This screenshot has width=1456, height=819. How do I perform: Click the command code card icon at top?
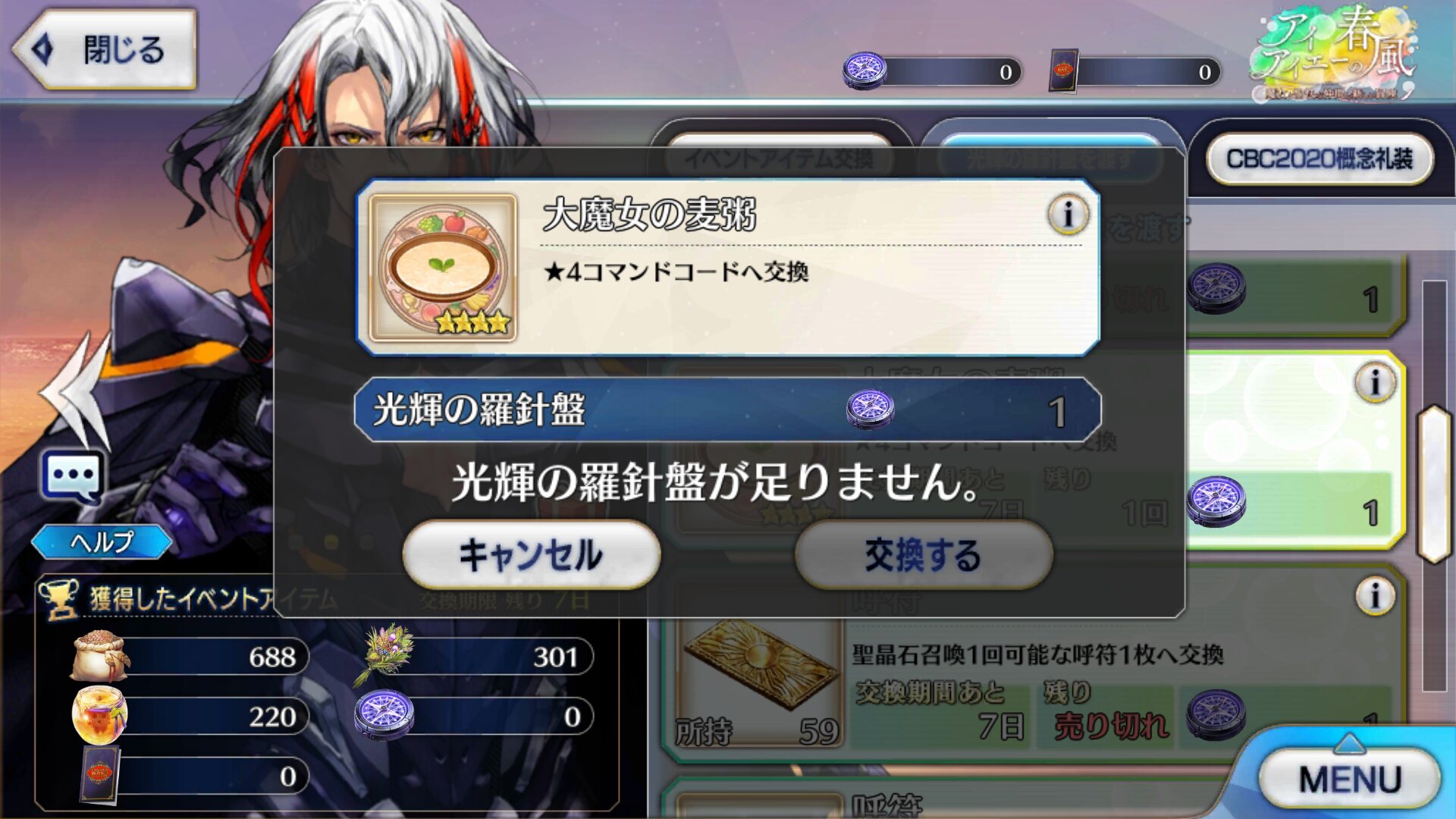tap(1063, 71)
